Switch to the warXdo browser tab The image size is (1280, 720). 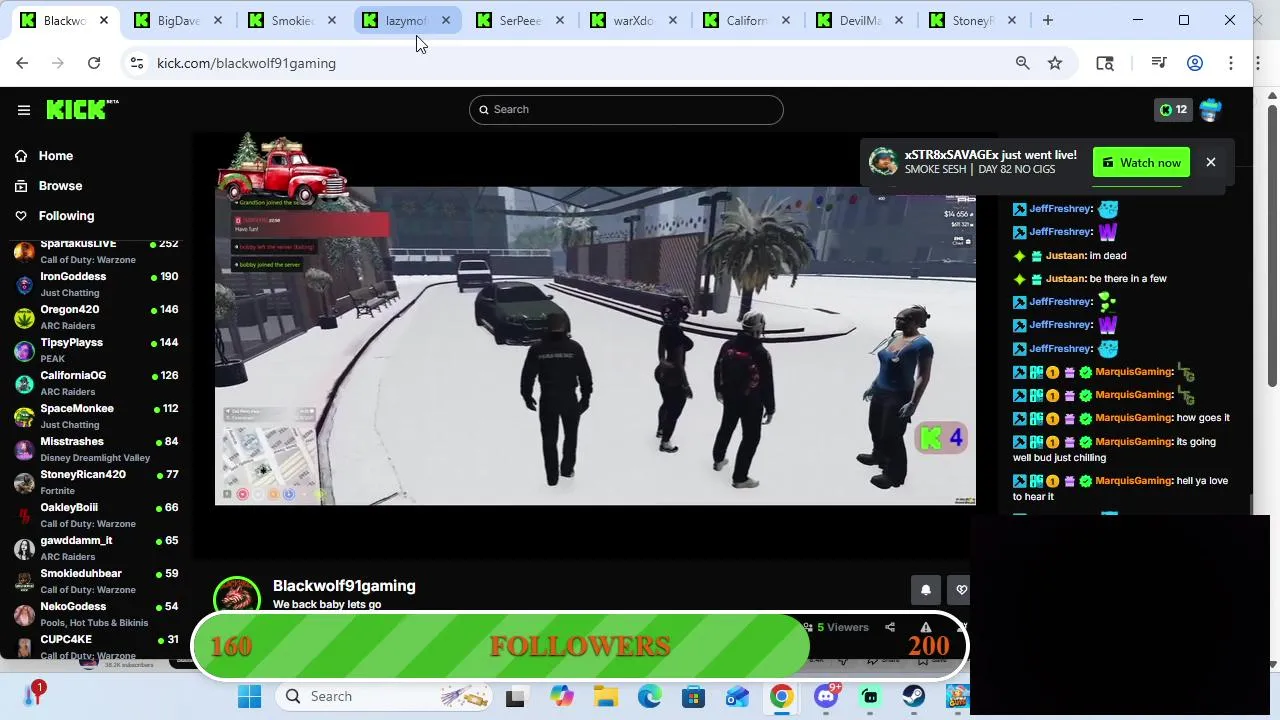pyautogui.click(x=633, y=20)
